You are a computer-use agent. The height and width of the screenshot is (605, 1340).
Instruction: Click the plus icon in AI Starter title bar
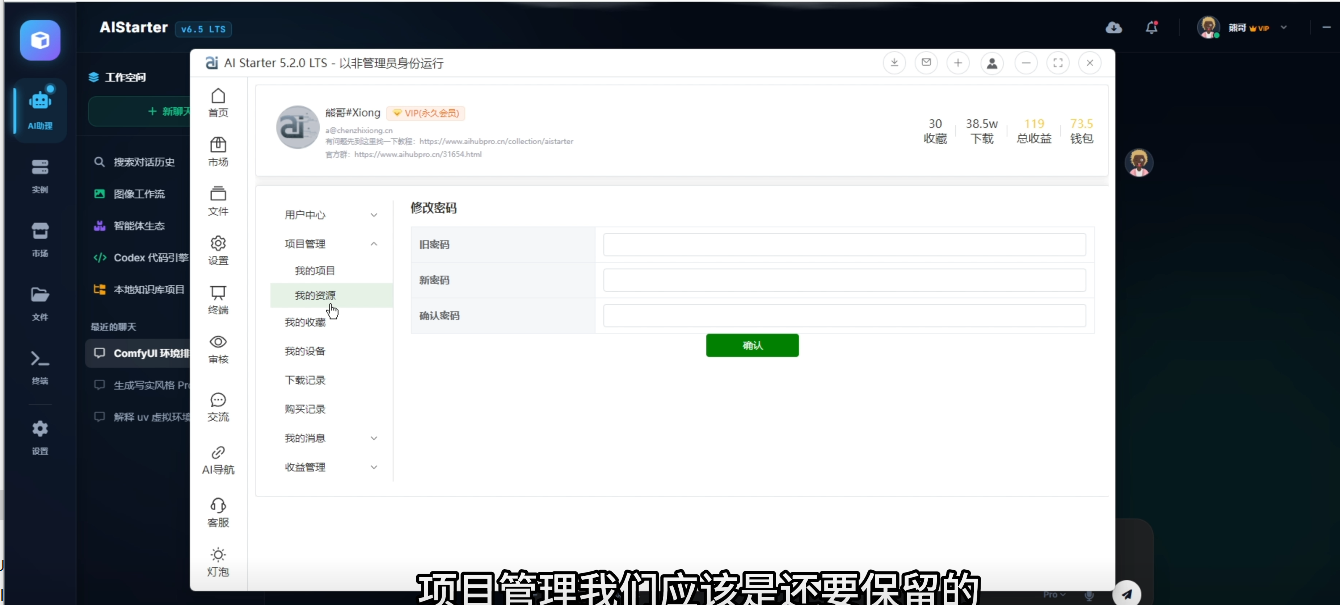[958, 62]
